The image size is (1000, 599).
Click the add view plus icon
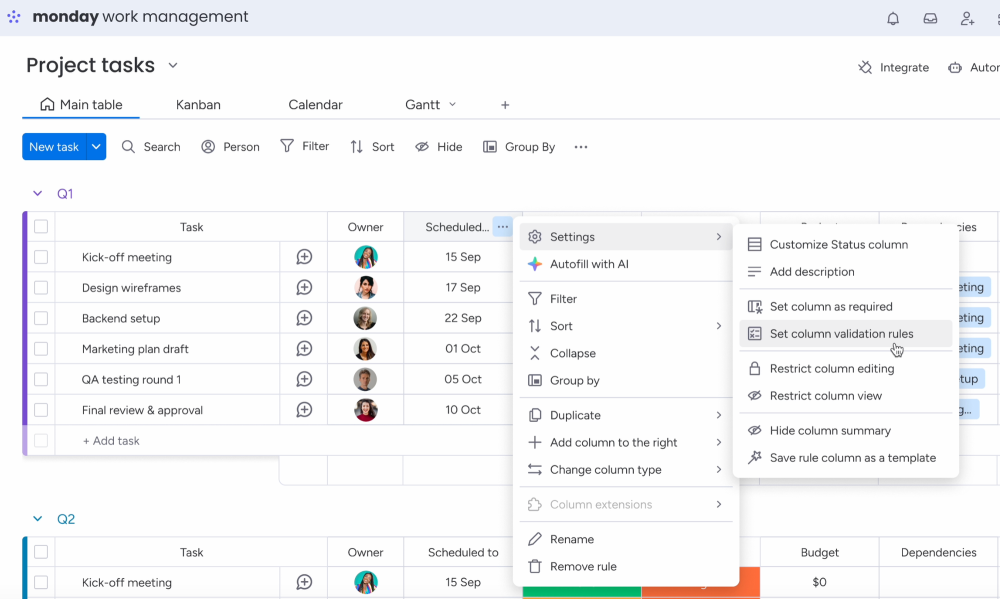pos(505,105)
